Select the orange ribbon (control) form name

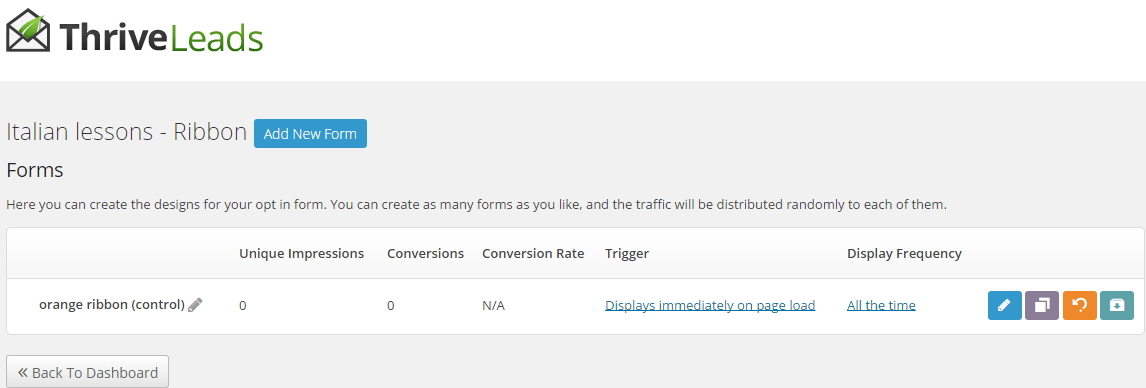(112, 305)
